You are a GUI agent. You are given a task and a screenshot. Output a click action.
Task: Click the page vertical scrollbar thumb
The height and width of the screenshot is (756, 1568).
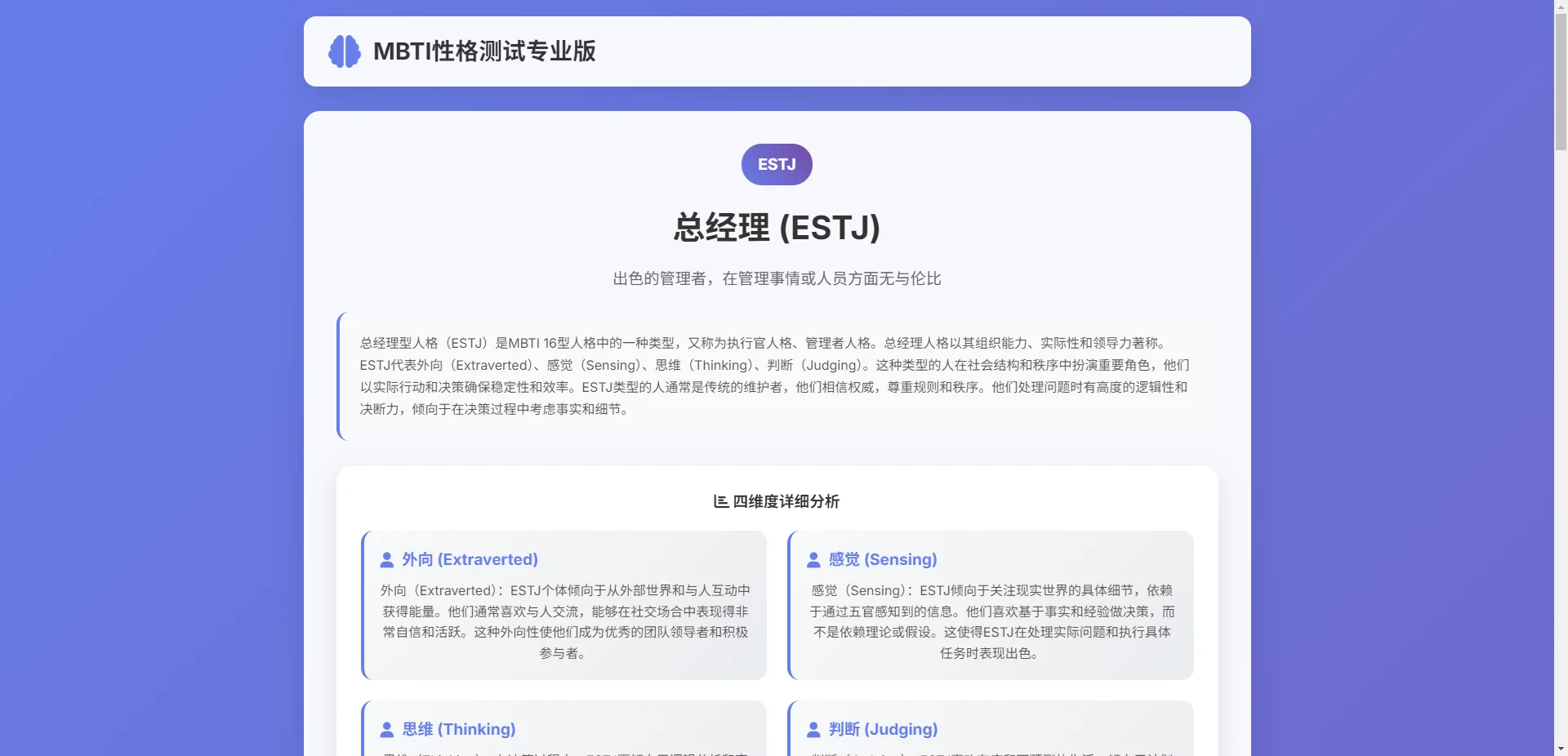coord(1561,82)
